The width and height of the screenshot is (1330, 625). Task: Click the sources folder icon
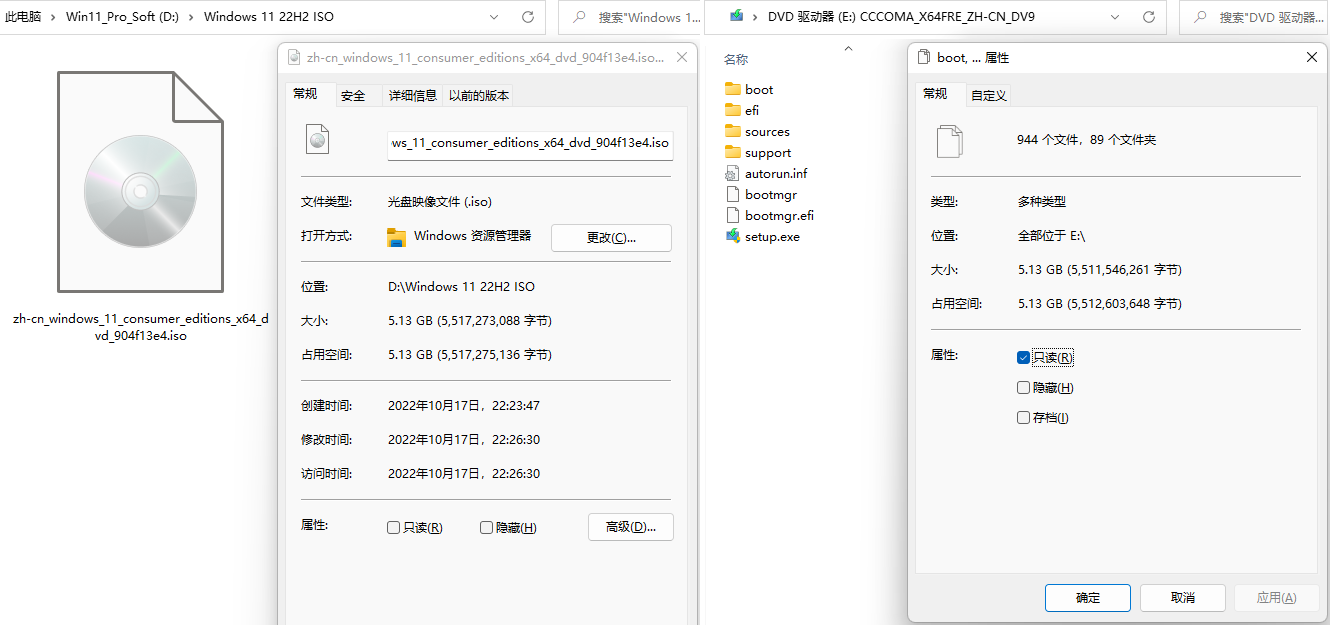point(732,131)
